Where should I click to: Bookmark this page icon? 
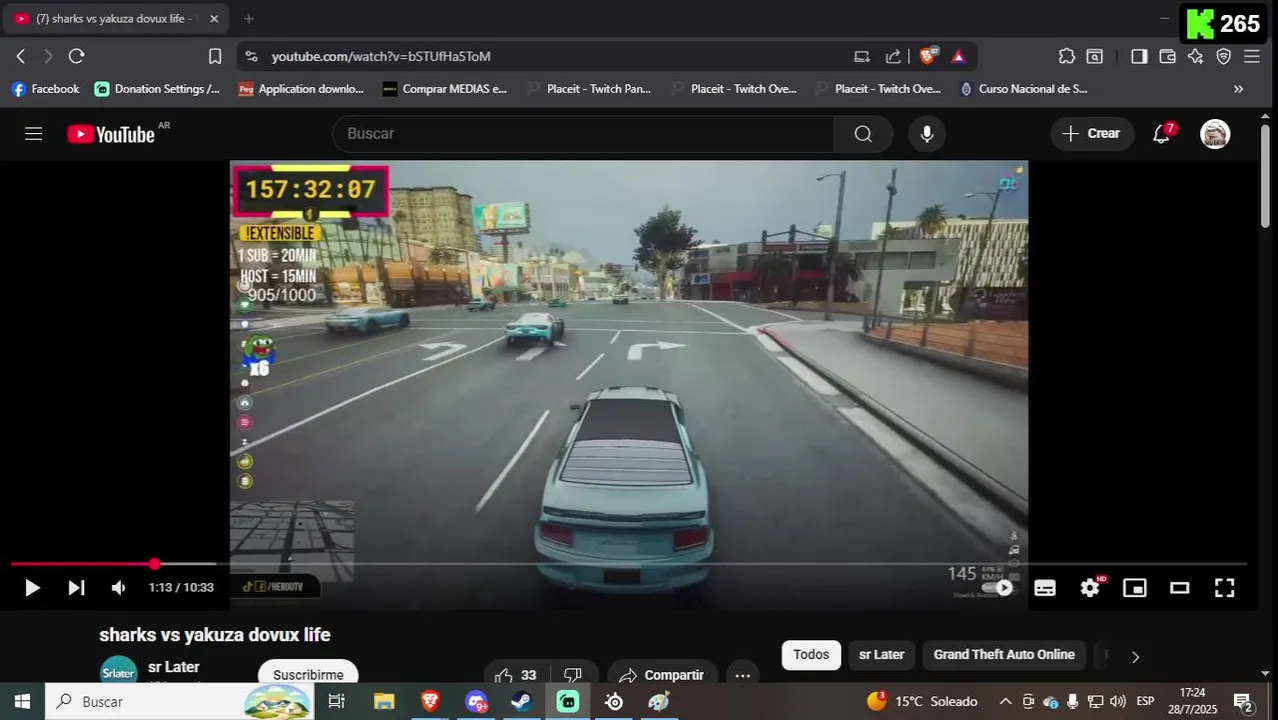215,56
